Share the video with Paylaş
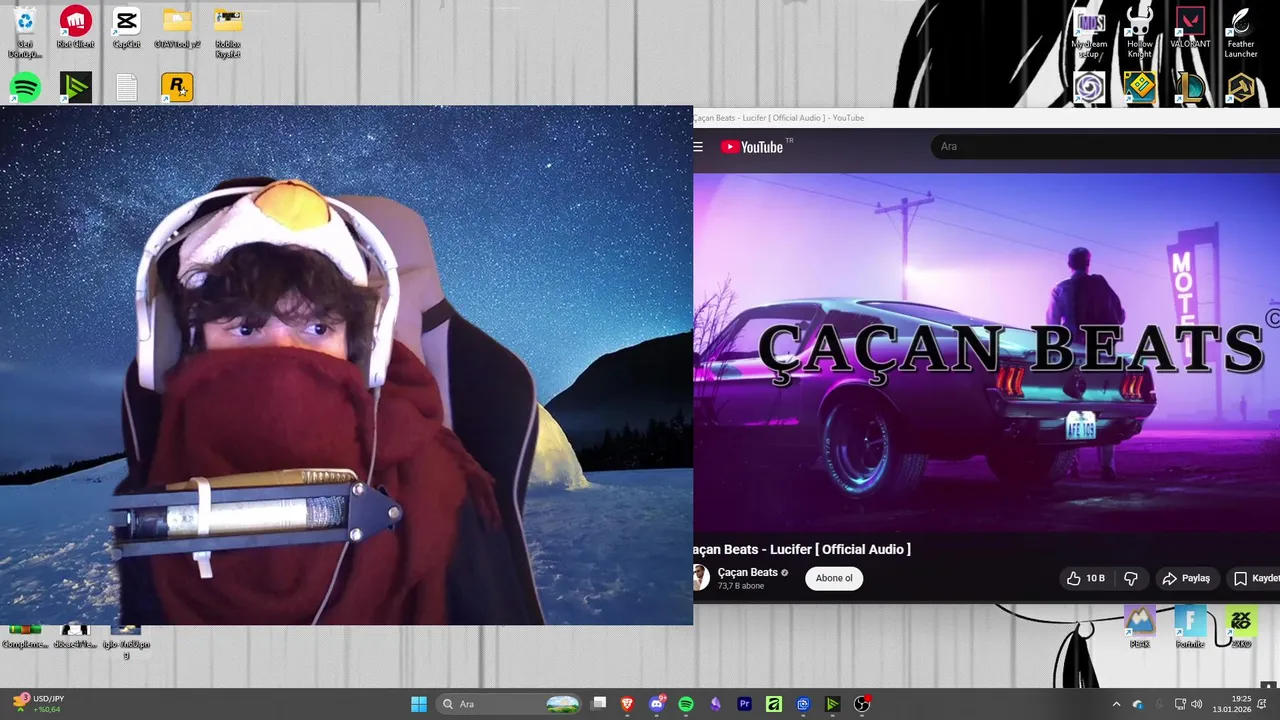This screenshot has height=720, width=1280. coord(1186,578)
